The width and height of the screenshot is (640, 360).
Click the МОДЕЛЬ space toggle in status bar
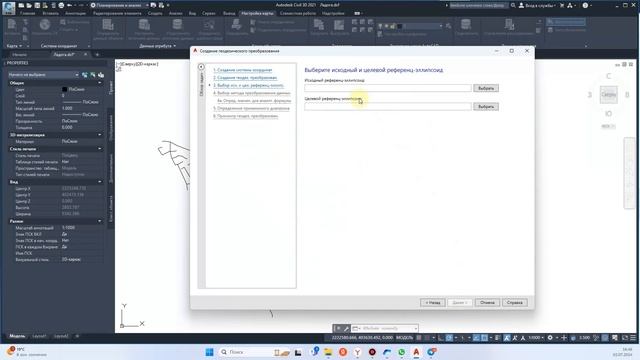pyautogui.click(x=404, y=338)
